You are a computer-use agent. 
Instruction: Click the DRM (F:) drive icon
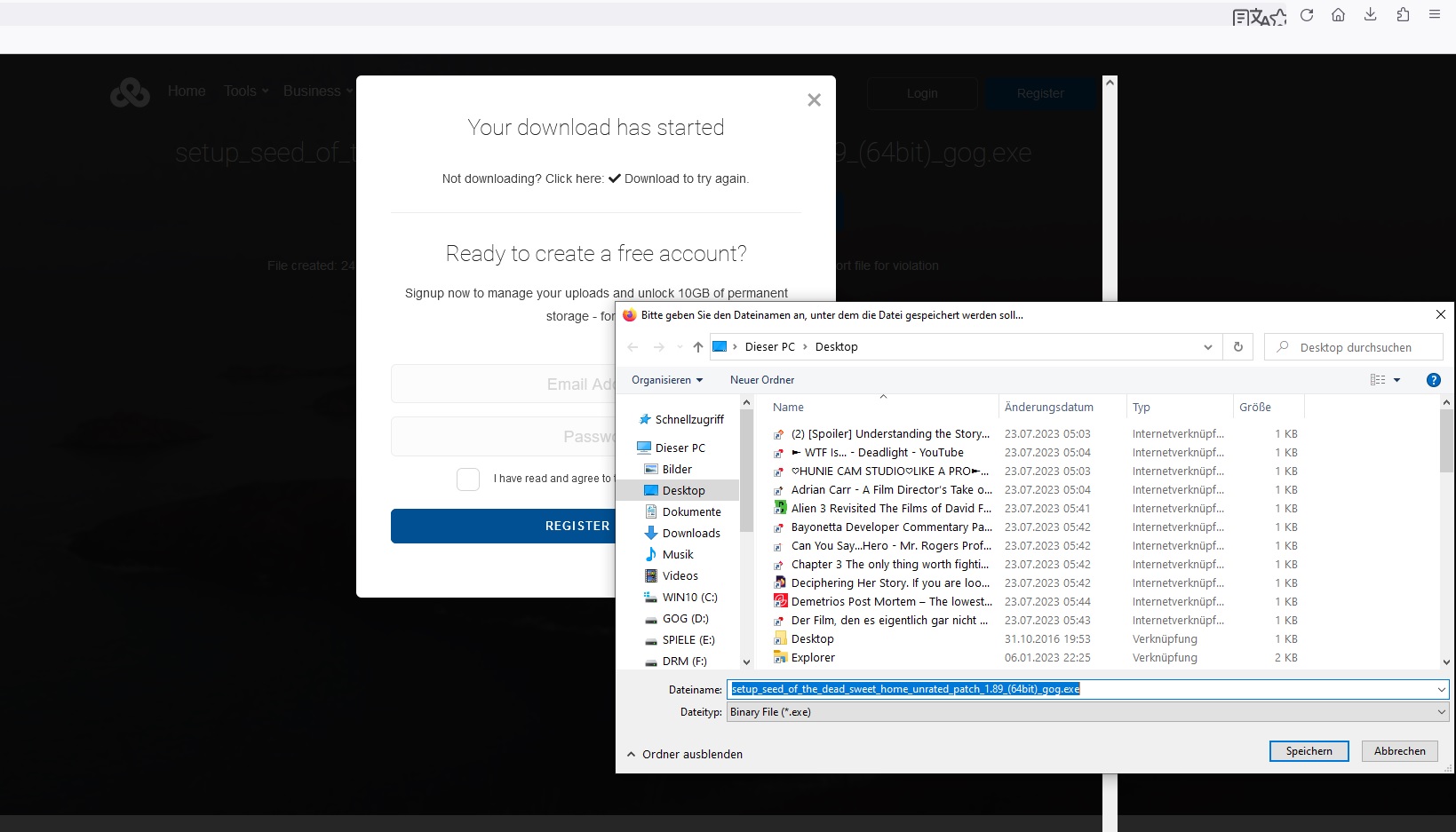click(x=651, y=662)
